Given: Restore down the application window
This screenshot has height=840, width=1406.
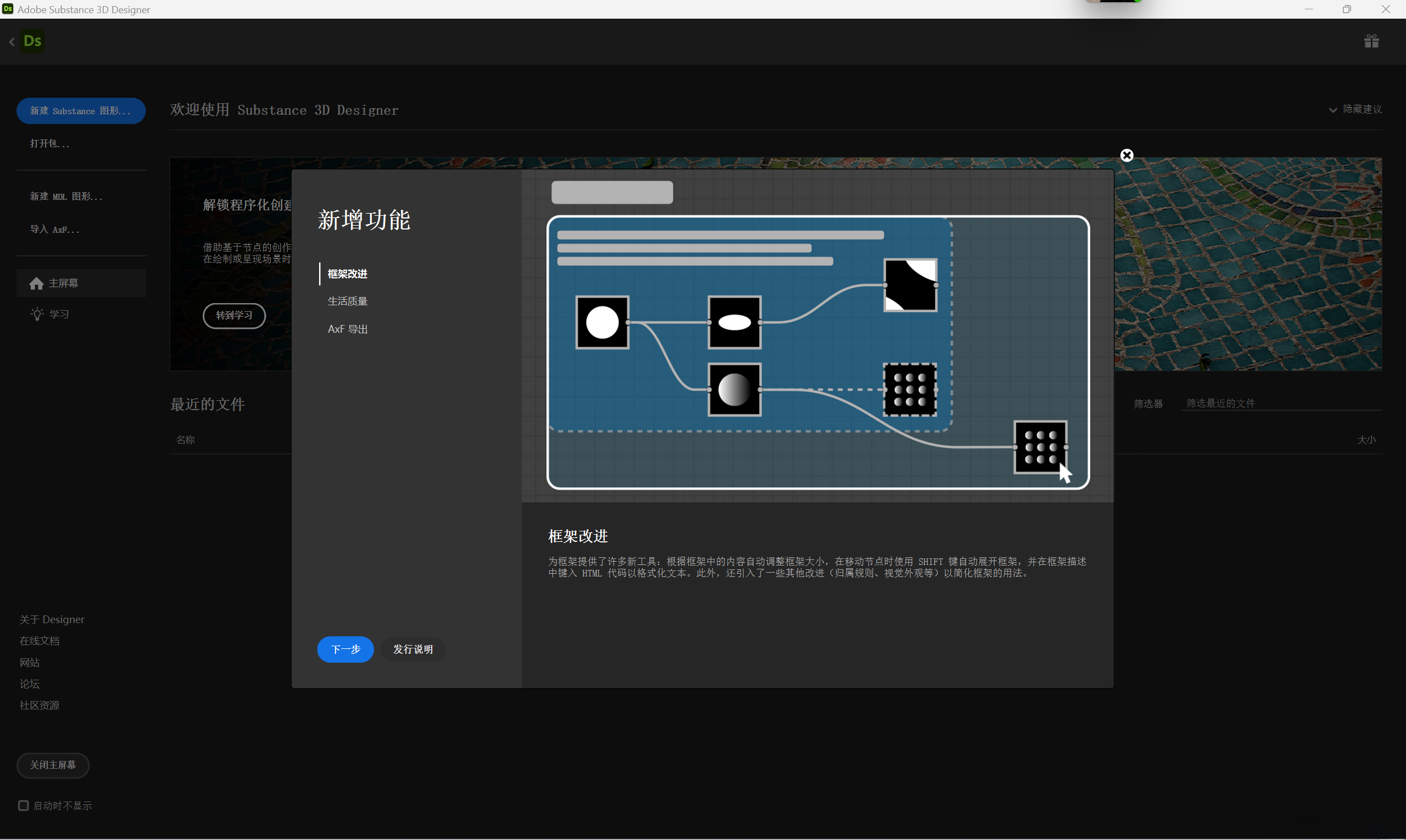Looking at the screenshot, I should [1346, 9].
